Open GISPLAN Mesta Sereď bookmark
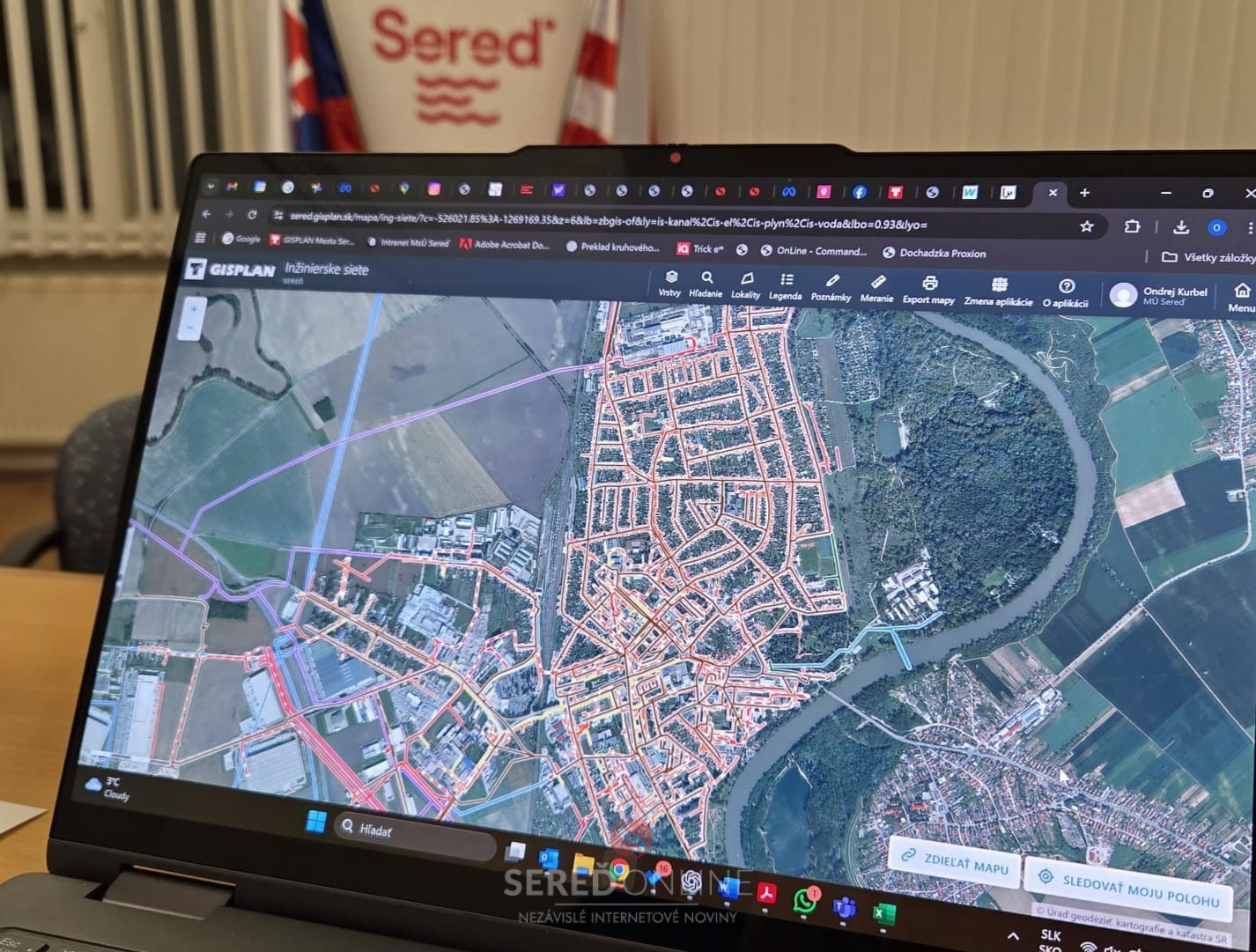1256x952 pixels. [311, 240]
